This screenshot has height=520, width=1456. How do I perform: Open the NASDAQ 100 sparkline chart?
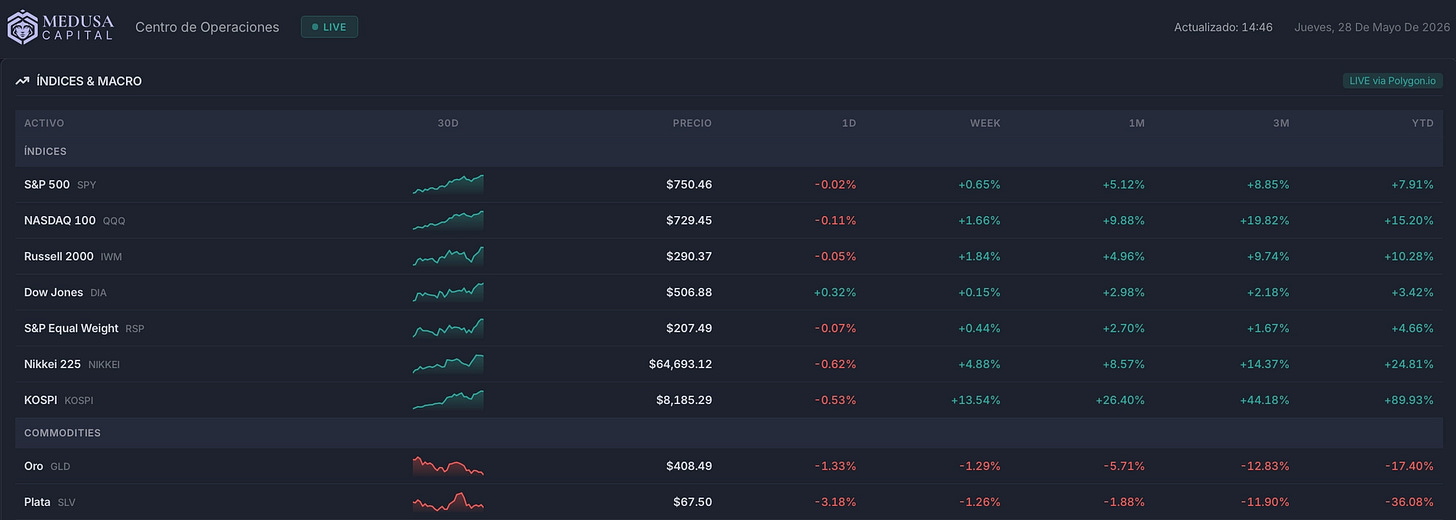[448, 220]
